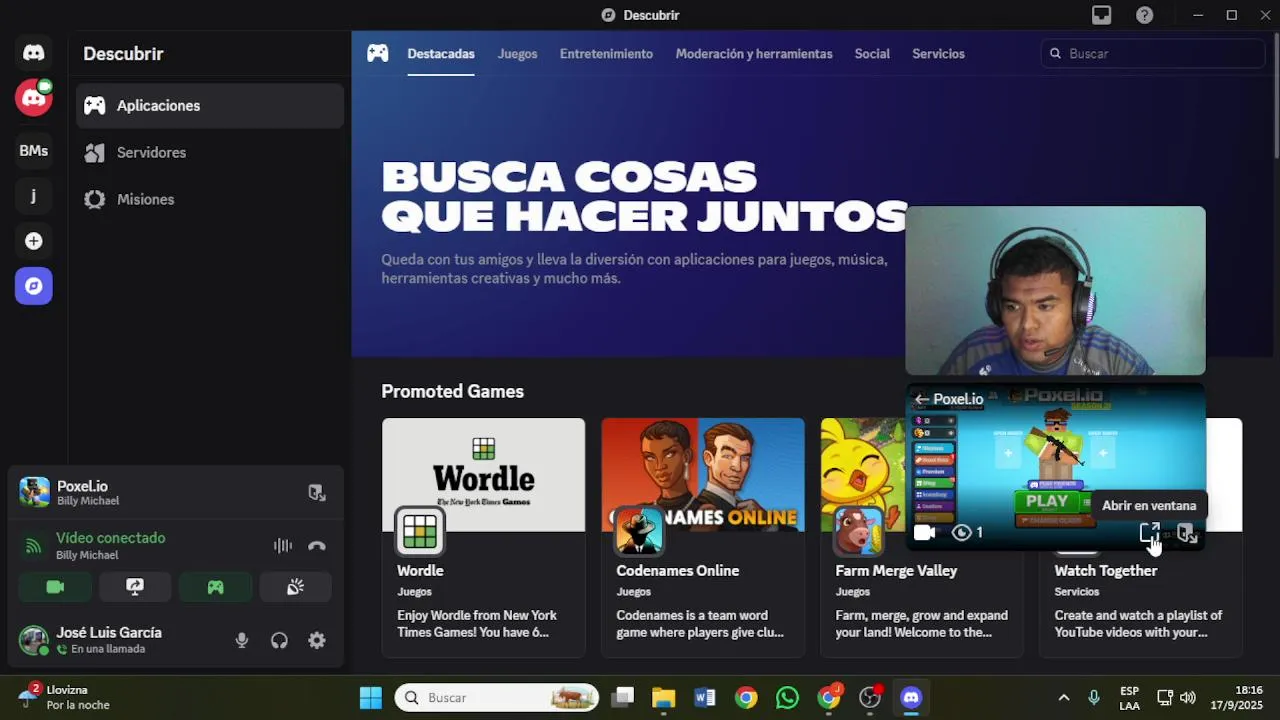Open Misiones in the Descubrir sidebar

(210, 199)
